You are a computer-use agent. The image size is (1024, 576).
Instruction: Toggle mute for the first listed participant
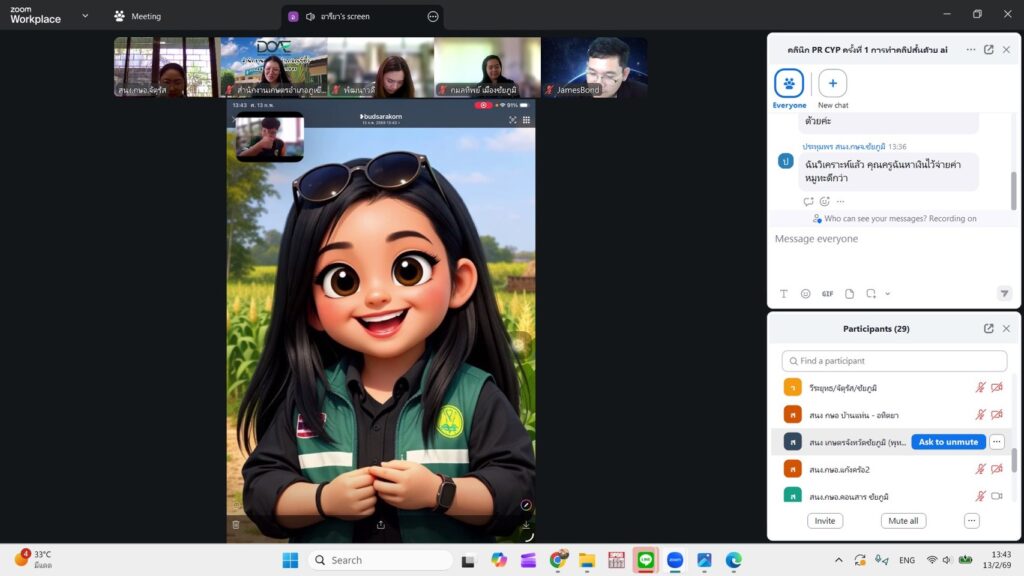981,387
